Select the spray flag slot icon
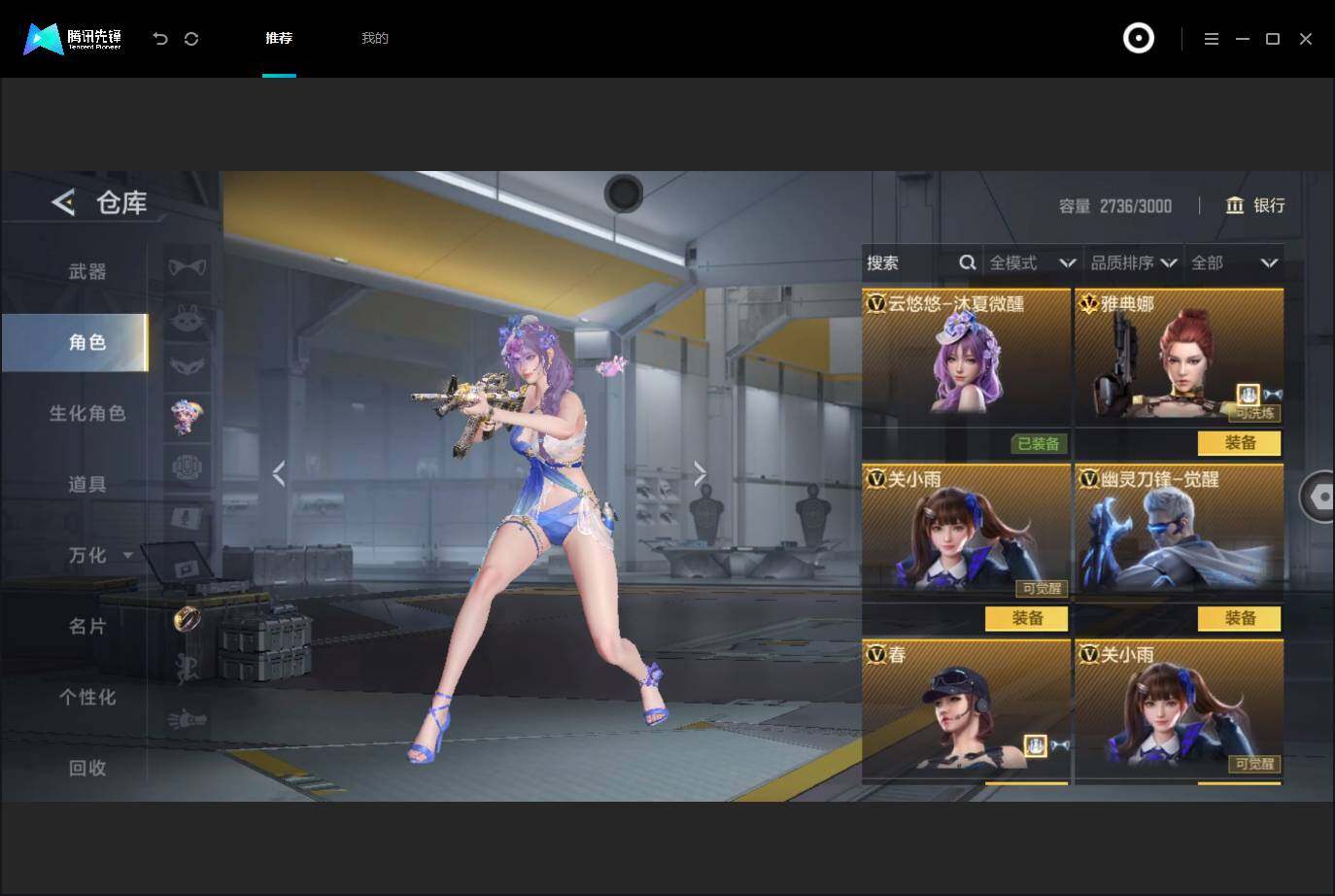This screenshot has width=1335, height=896. point(187,568)
